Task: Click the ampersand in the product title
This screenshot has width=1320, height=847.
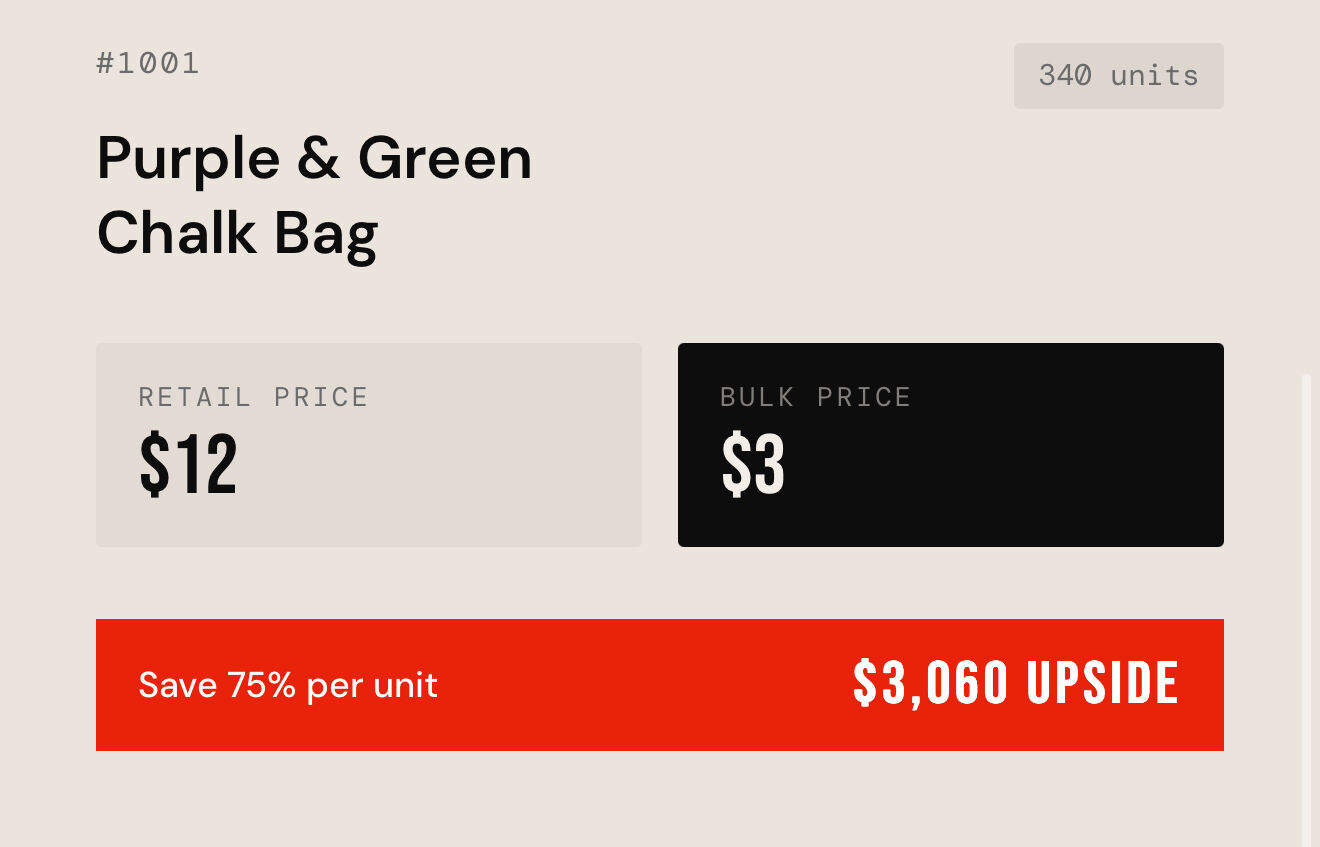Action: pyautogui.click(x=318, y=159)
